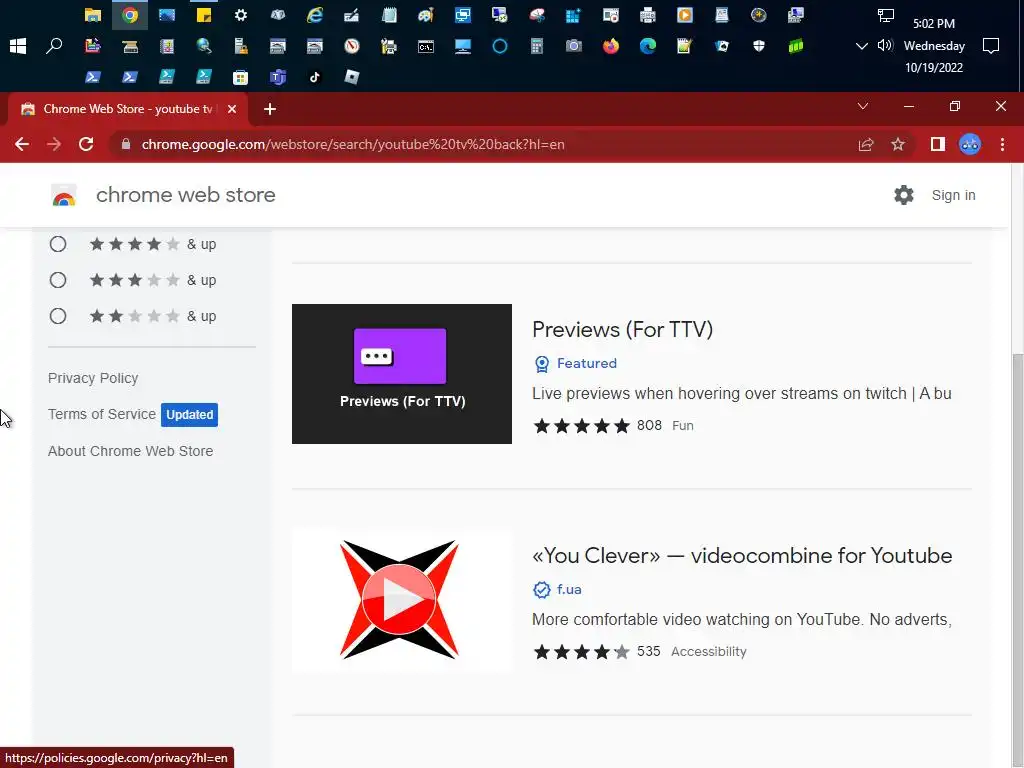Image resolution: width=1024 pixels, height=768 pixels.
Task: Go back to the previous page
Action: 22,144
